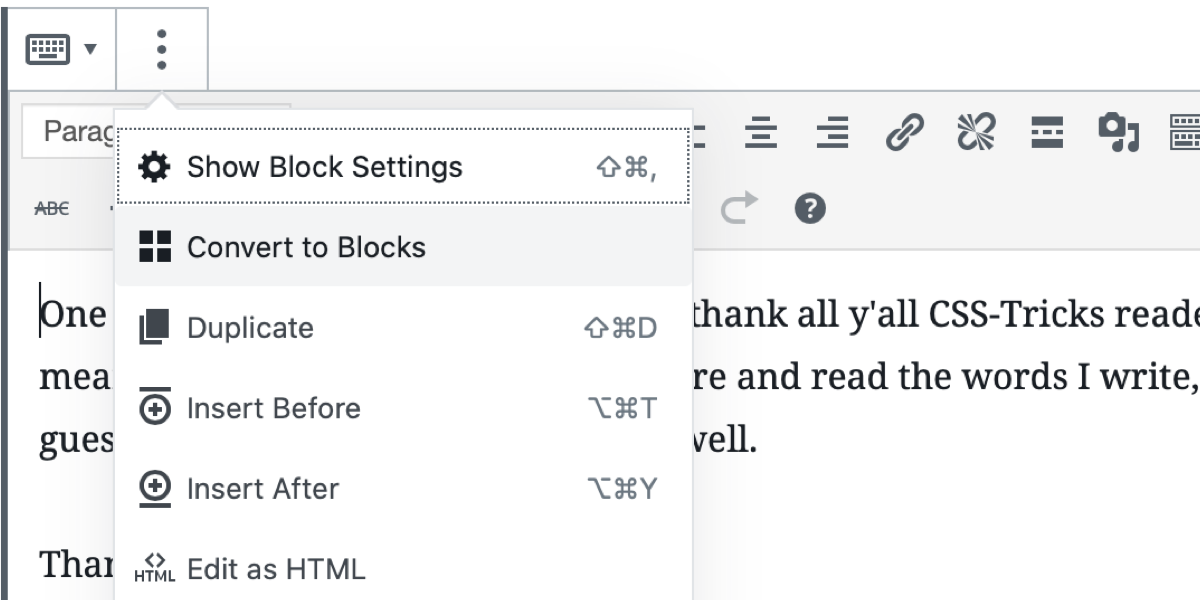
Task: Click the align center icon
Action: (x=762, y=132)
